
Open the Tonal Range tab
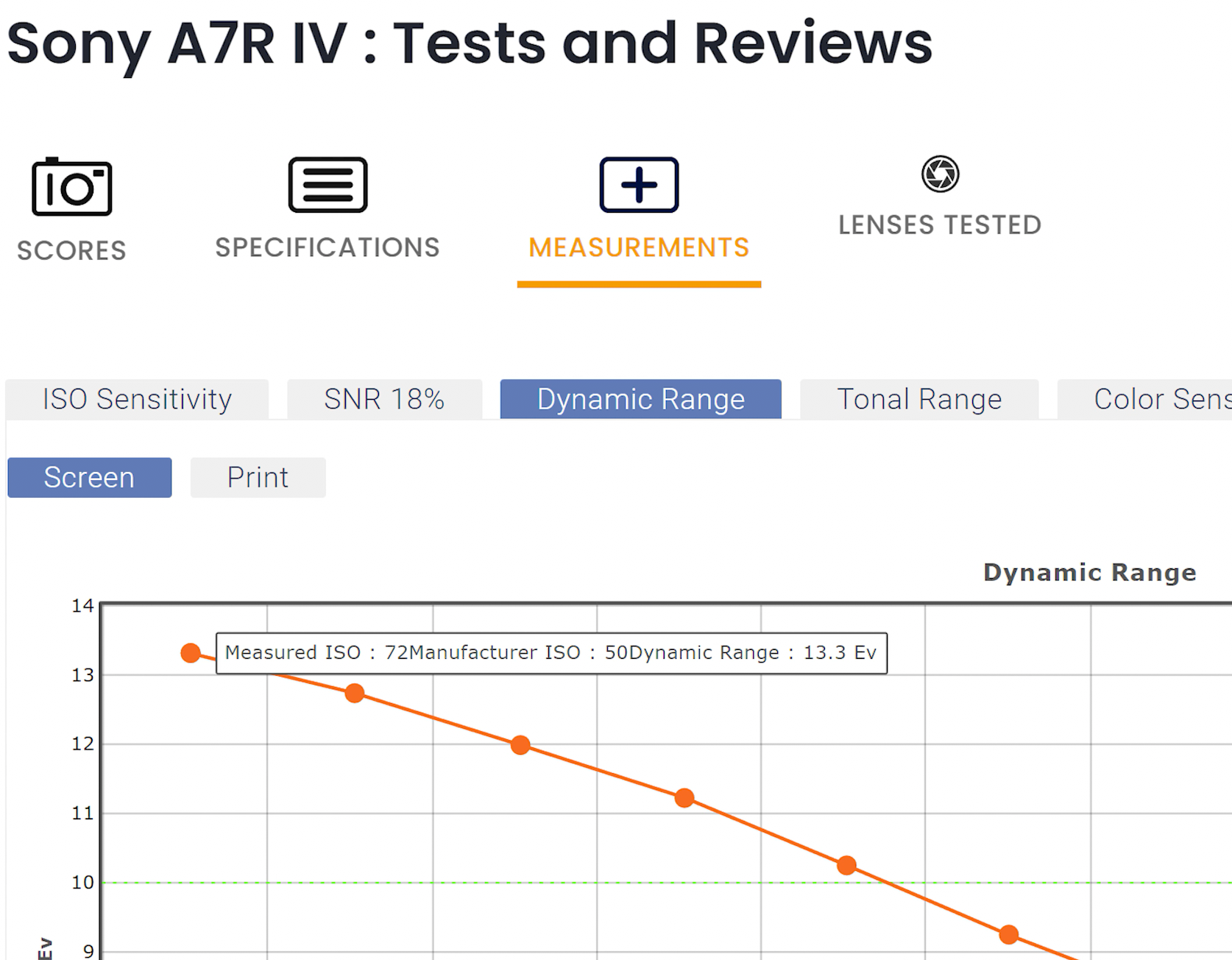click(x=919, y=399)
